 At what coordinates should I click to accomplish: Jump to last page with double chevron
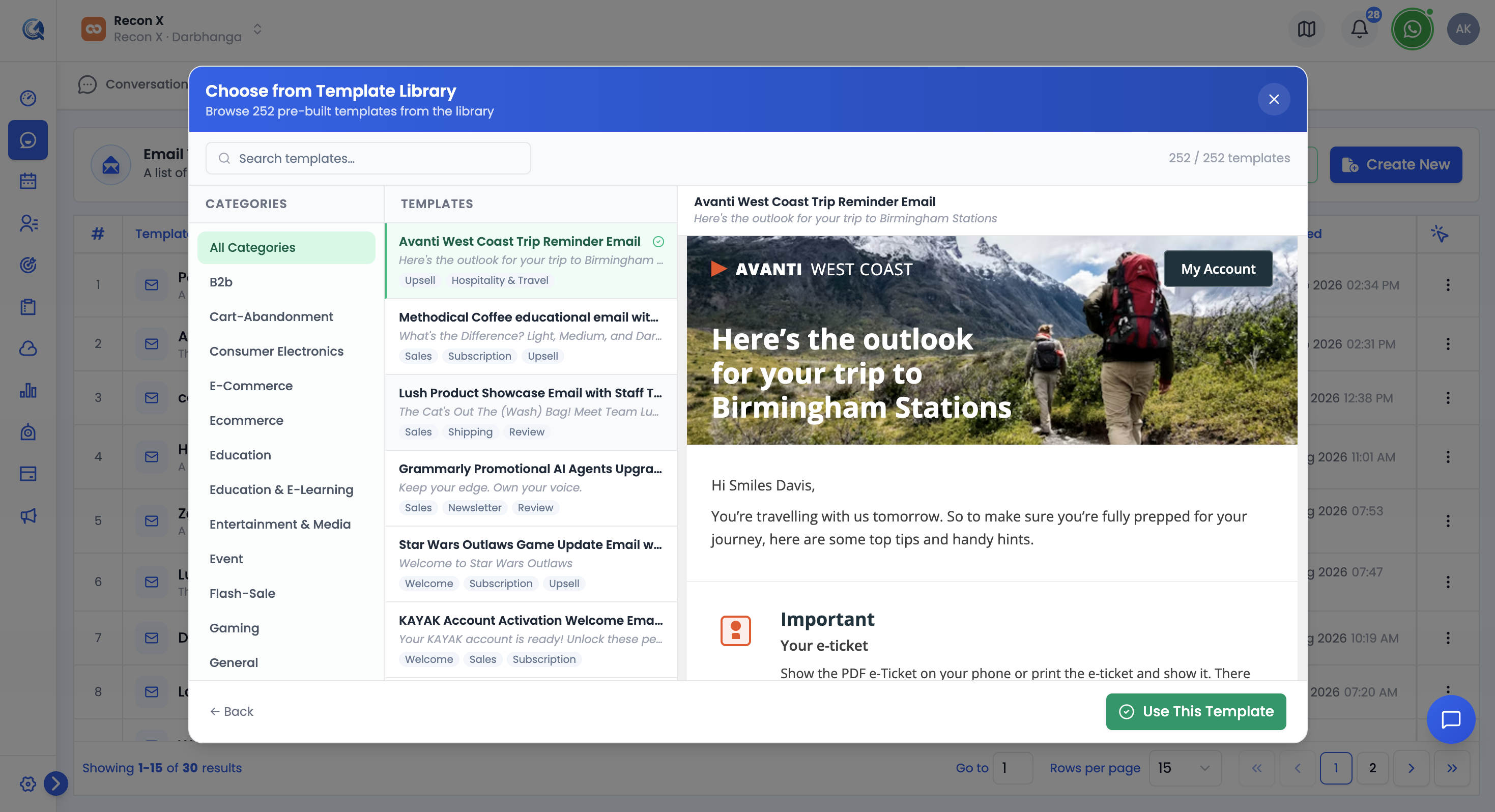click(x=1451, y=768)
